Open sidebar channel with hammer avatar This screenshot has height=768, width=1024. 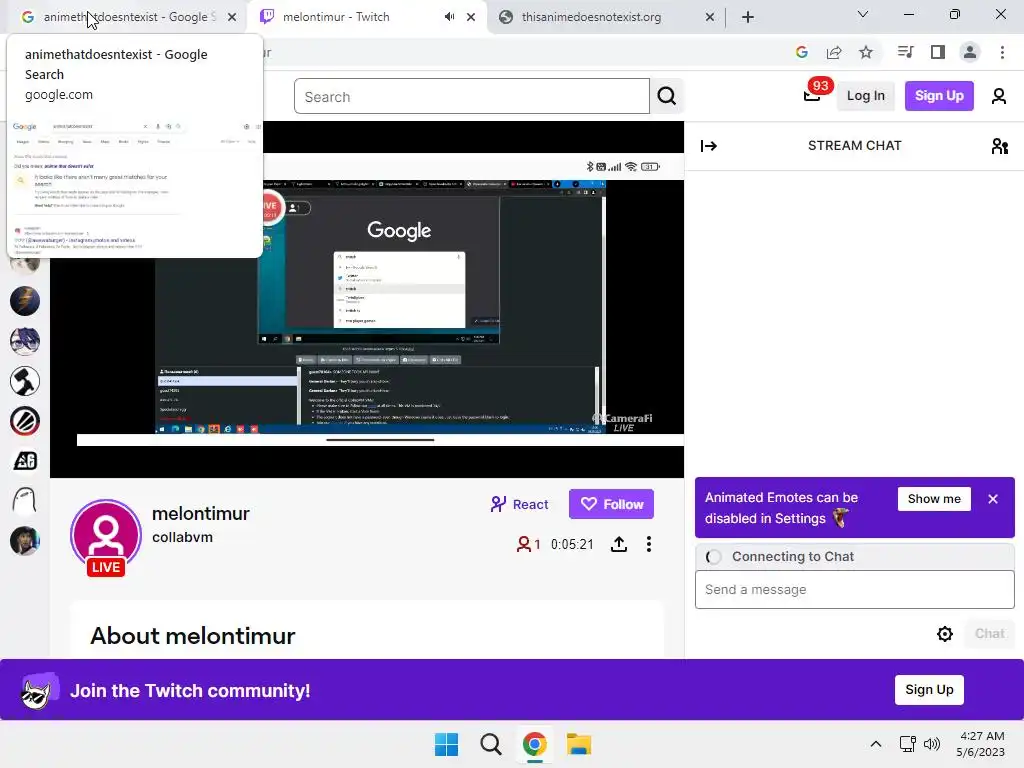pos(25,381)
